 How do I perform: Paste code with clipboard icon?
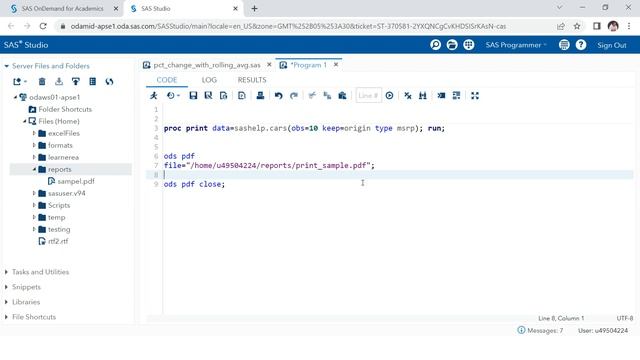(x=342, y=96)
